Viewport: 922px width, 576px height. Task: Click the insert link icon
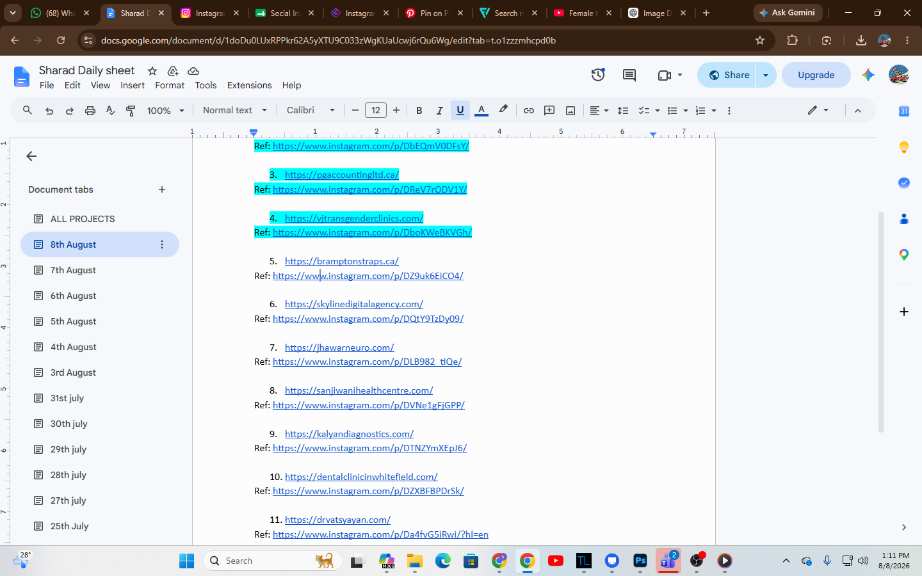coord(529,110)
